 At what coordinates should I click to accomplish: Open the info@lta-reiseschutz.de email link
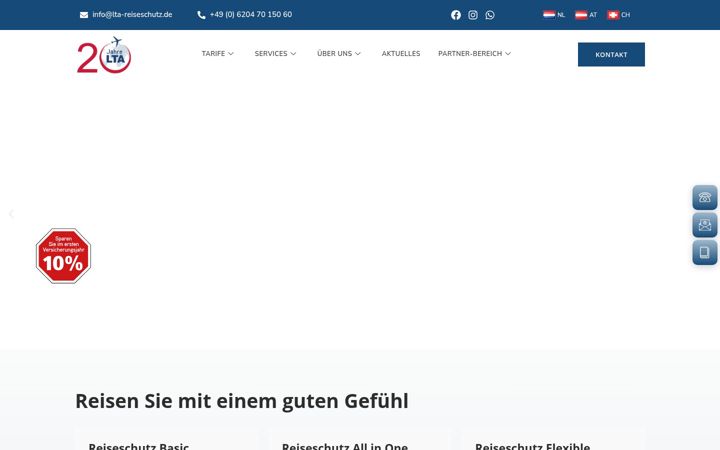(x=132, y=15)
